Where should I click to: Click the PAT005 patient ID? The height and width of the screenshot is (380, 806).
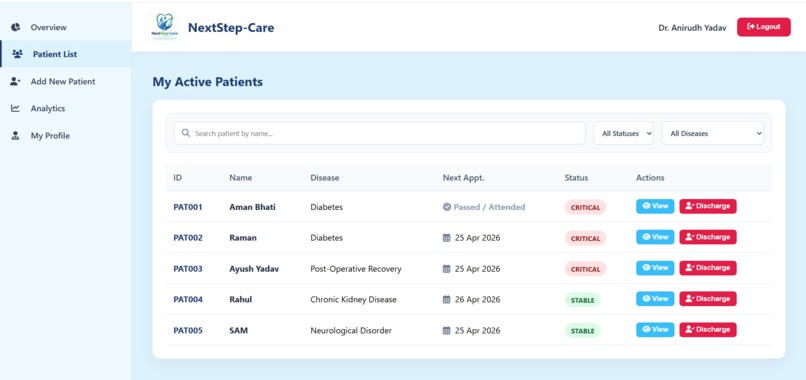(188, 331)
